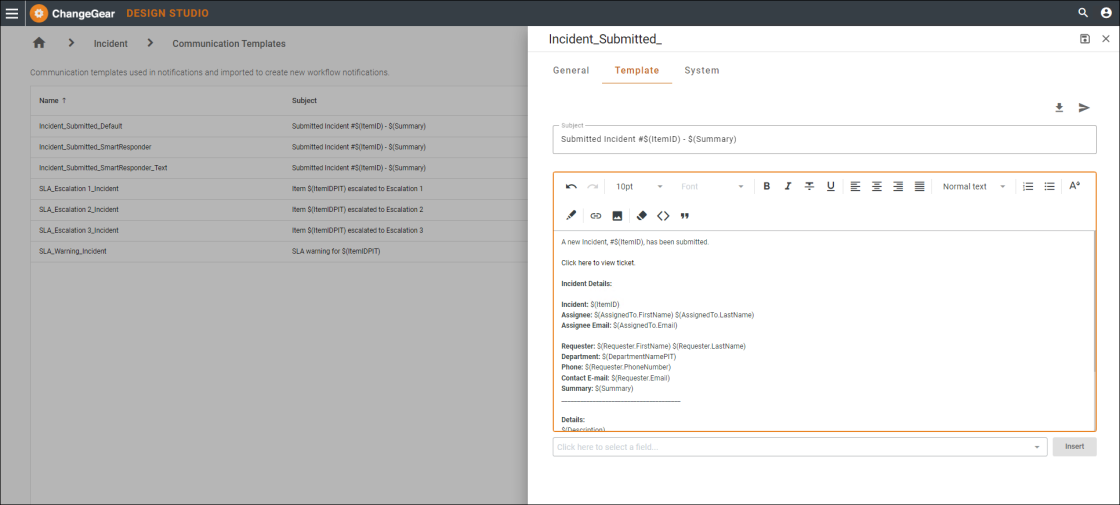The height and width of the screenshot is (505, 1120).
Task: Insert a hyperlink
Action: pyautogui.click(x=596, y=216)
